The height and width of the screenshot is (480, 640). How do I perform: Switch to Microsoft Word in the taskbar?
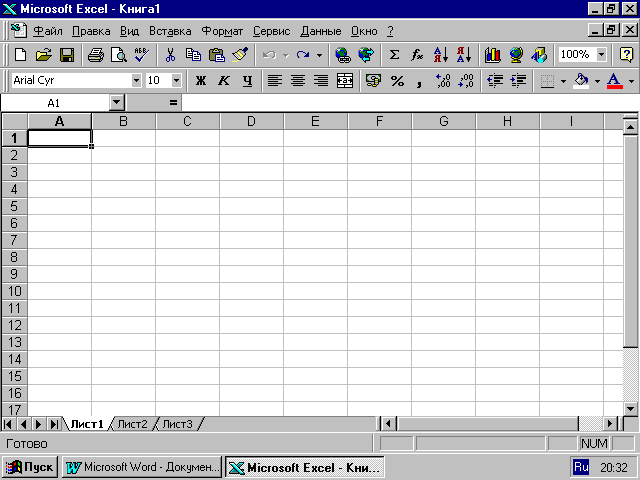pyautogui.click(x=142, y=467)
